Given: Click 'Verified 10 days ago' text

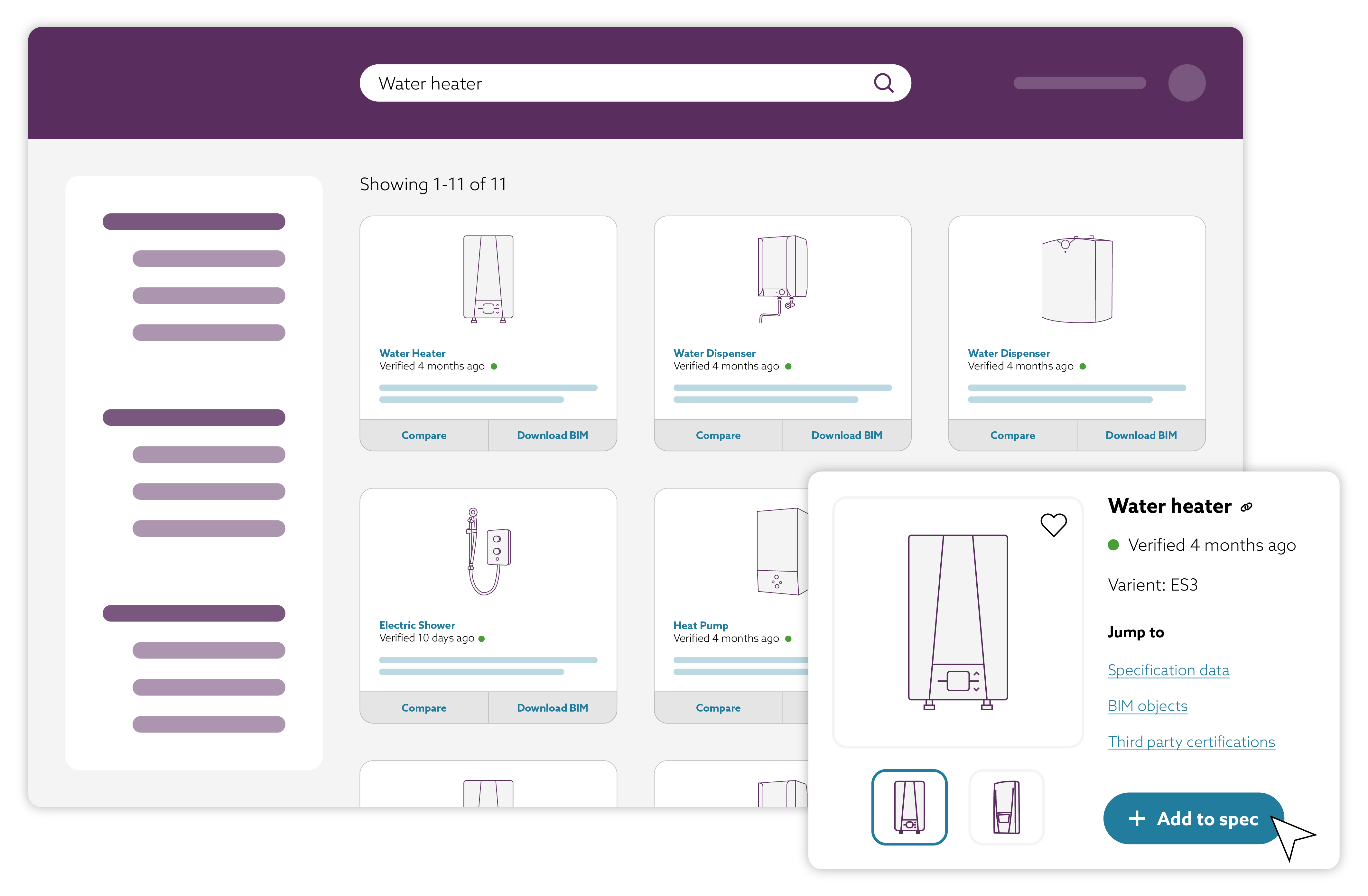Looking at the screenshot, I should (x=426, y=638).
